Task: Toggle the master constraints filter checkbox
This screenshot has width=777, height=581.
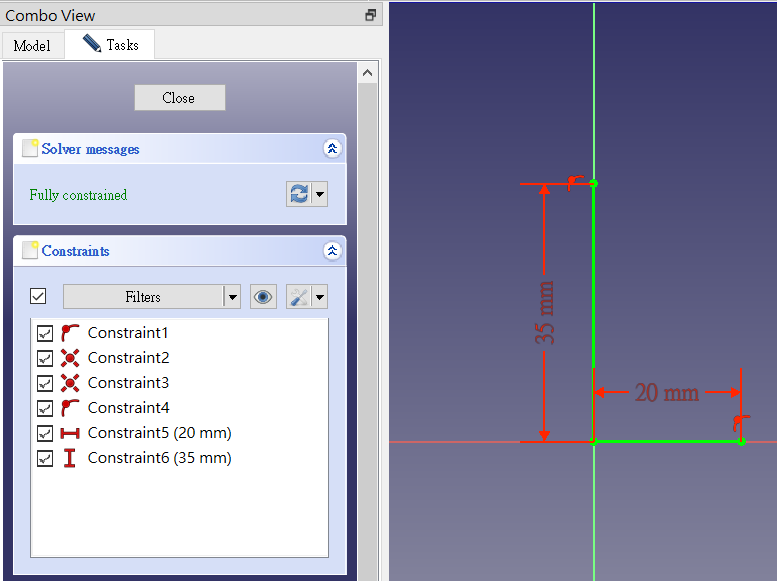Action: pos(38,296)
